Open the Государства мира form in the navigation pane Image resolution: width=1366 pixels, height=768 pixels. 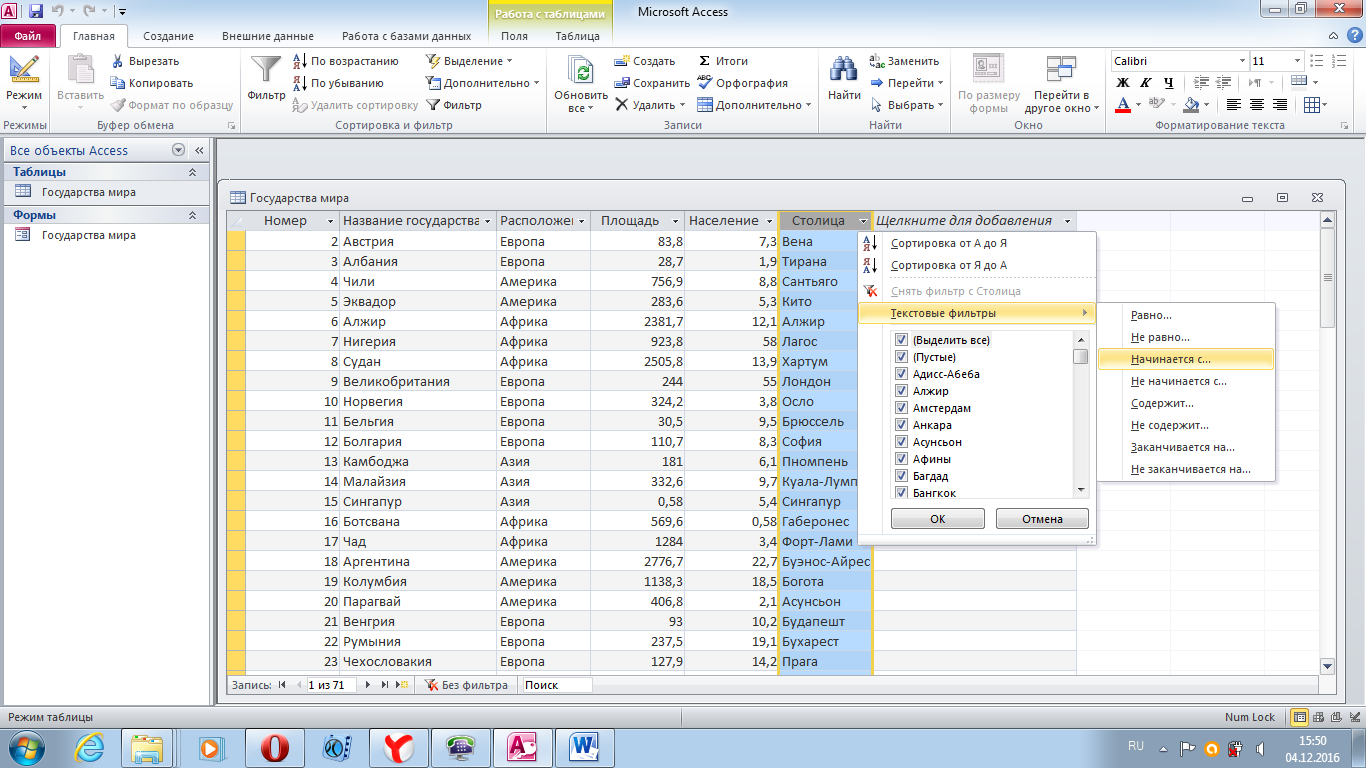click(x=88, y=235)
